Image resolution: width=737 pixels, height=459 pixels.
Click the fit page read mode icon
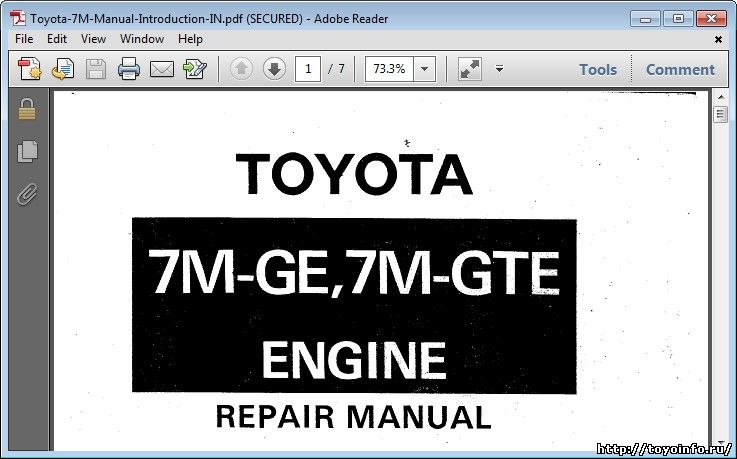(470, 69)
